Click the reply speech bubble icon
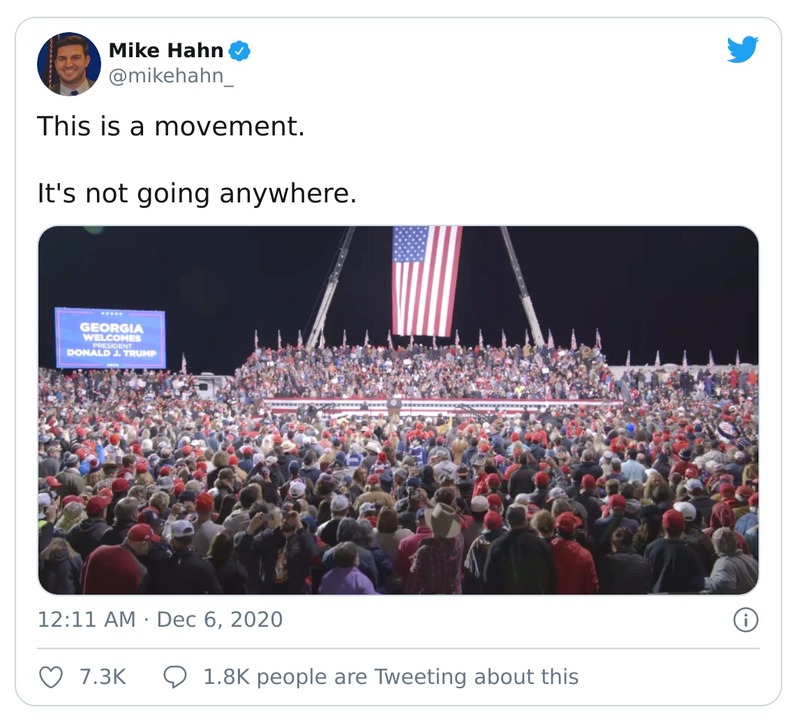This screenshot has width=799, height=721. [x=174, y=677]
